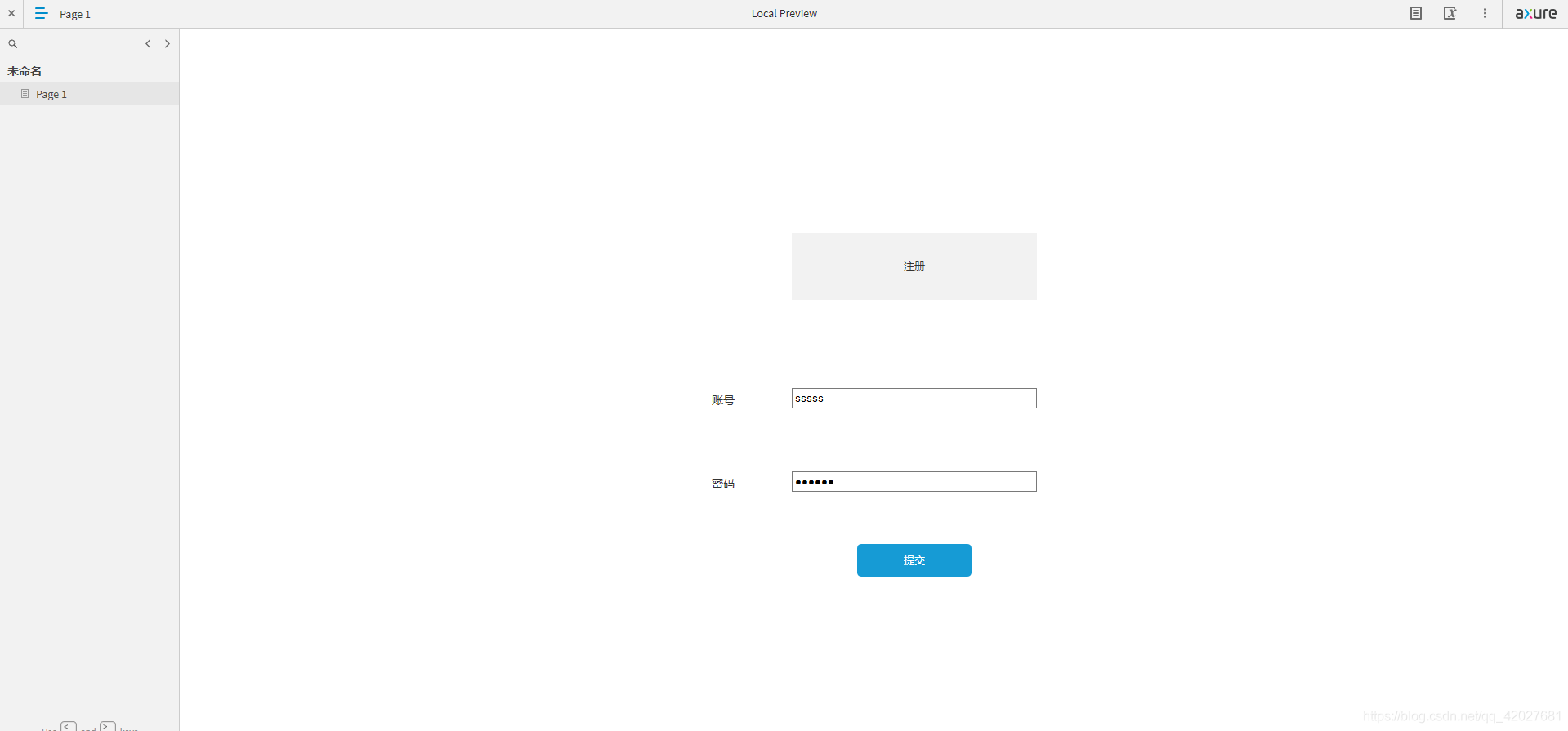
Task: Open the more options vertical dots menu
Action: pyautogui.click(x=1485, y=13)
